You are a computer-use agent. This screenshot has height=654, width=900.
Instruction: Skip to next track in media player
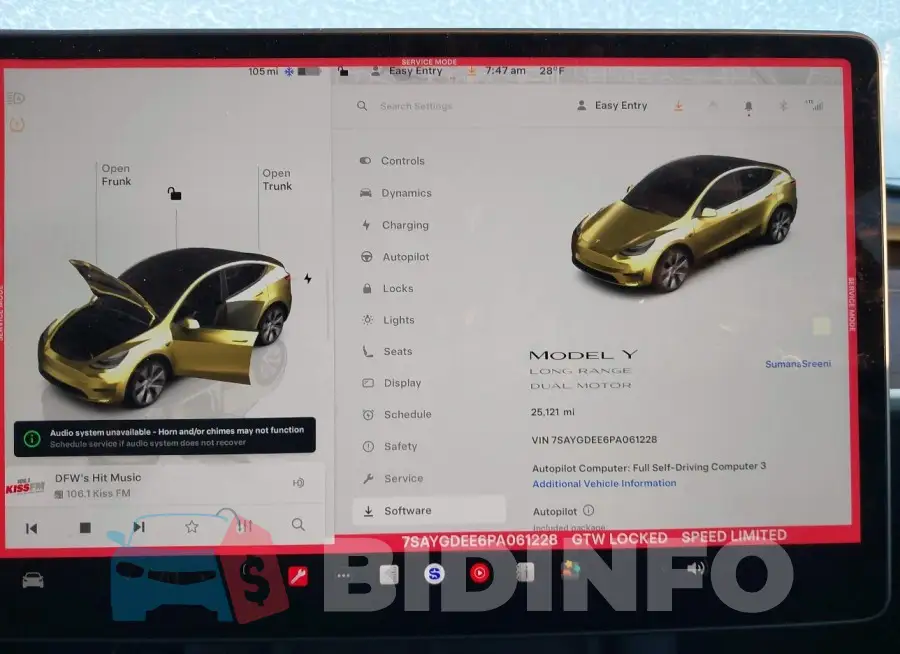pos(139,527)
